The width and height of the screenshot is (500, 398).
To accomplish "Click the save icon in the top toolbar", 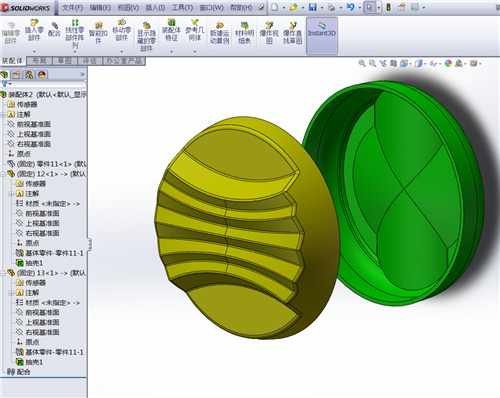I will click(x=312, y=7).
